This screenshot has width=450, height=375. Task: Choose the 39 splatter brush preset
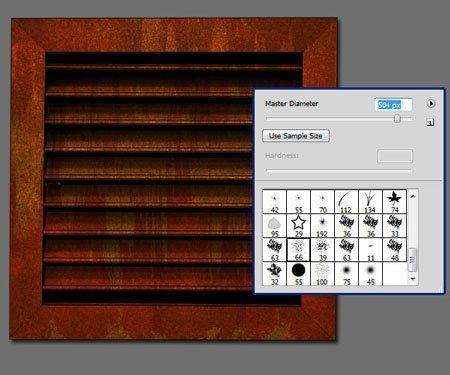(x=322, y=250)
